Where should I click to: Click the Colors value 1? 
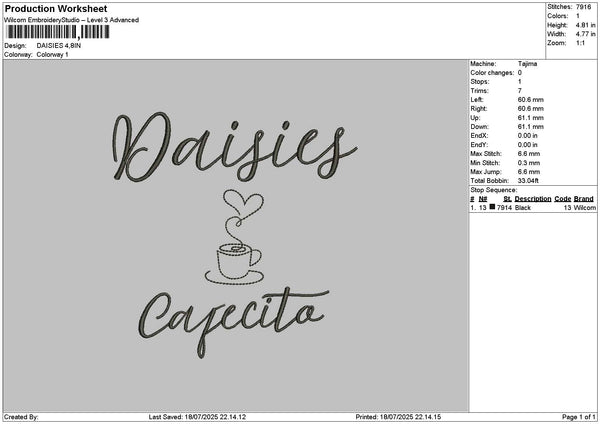pyautogui.click(x=578, y=16)
